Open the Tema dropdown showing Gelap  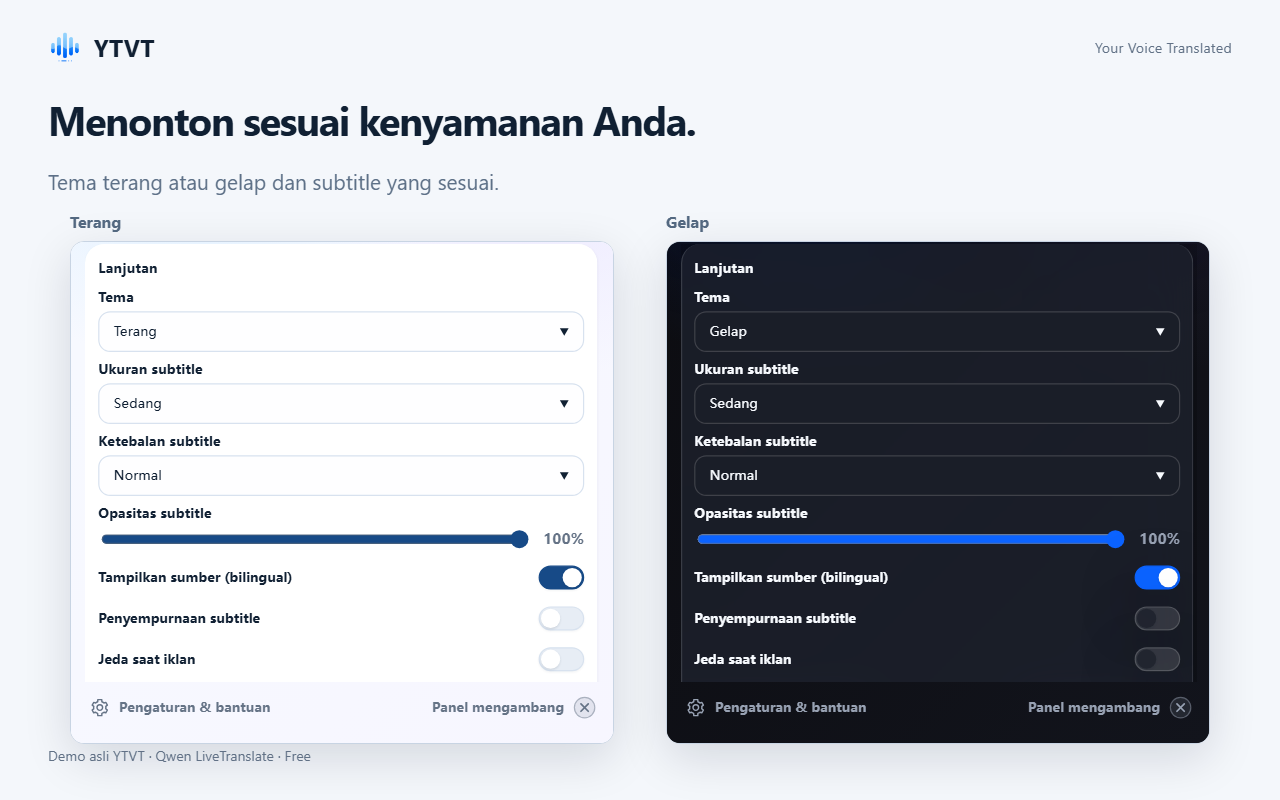click(x=937, y=331)
